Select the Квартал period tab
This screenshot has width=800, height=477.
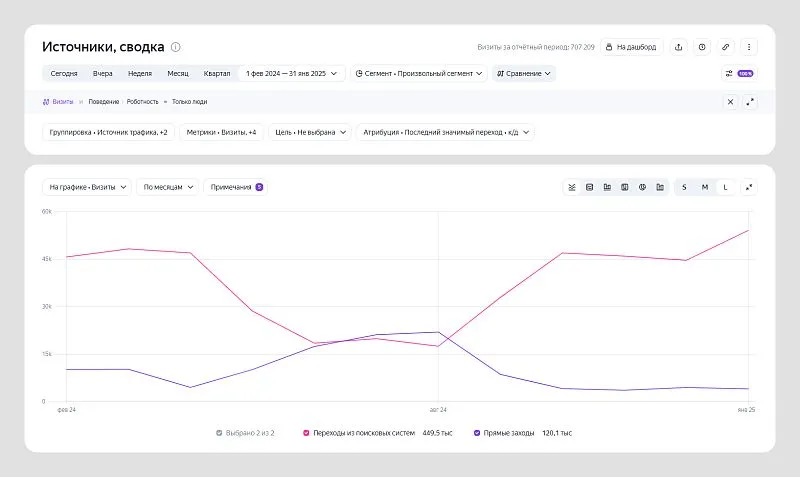click(217, 73)
